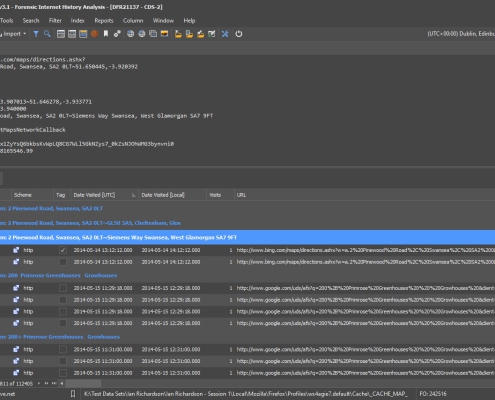Open Search via magnifying glass icon
495x400 pixels.
click(x=47, y=34)
